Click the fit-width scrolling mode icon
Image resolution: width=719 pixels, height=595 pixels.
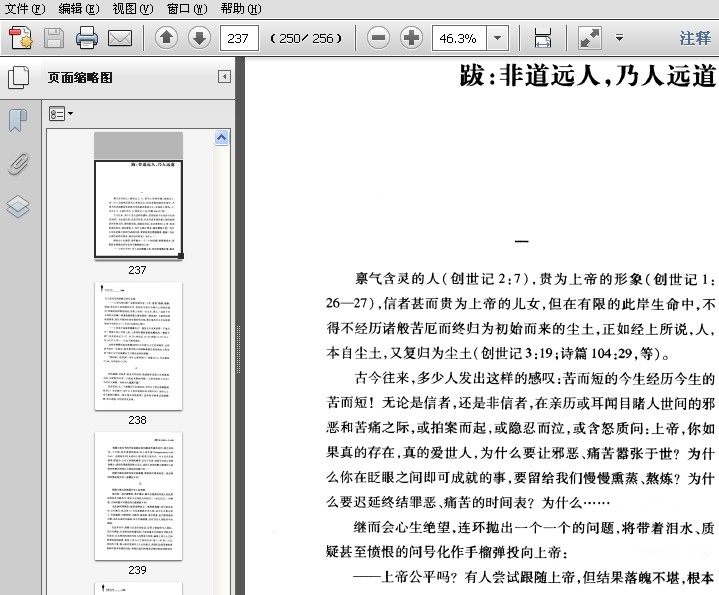coord(543,38)
